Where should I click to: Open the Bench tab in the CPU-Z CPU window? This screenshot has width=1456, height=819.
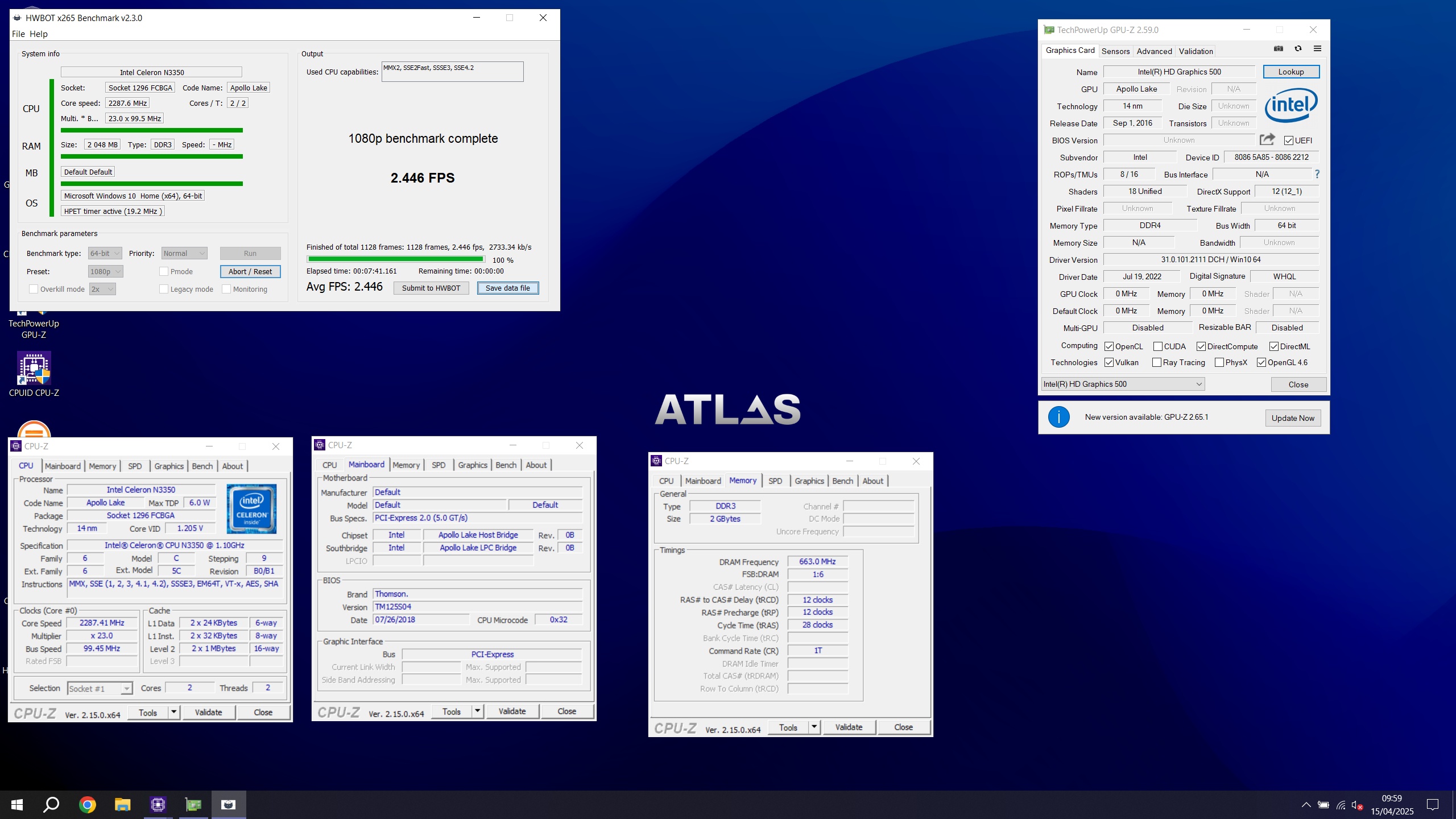click(202, 466)
